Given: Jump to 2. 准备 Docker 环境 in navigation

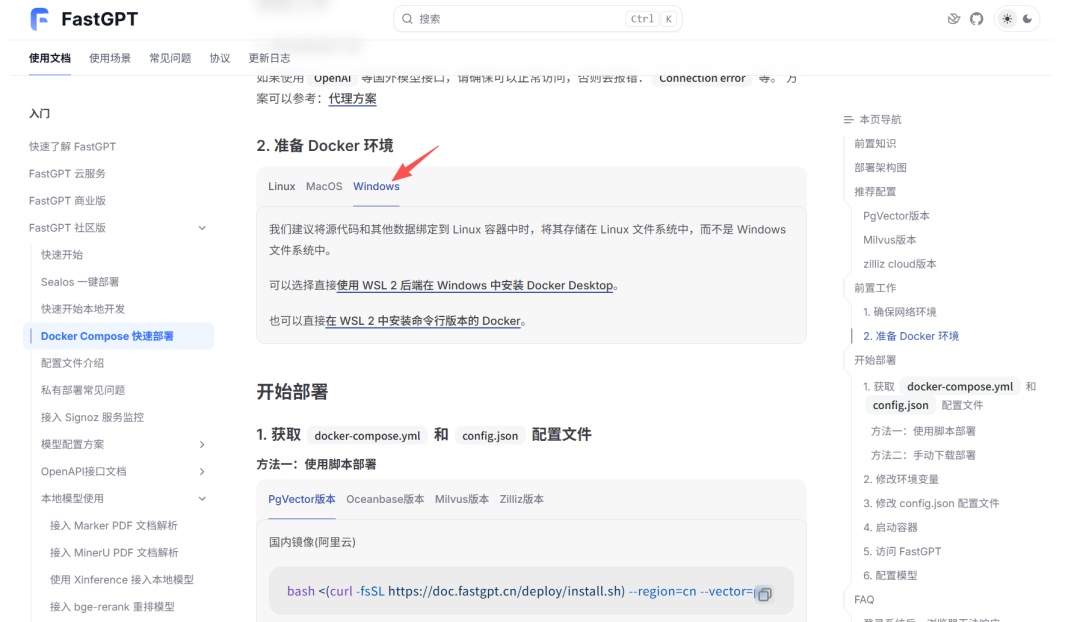Looking at the screenshot, I should point(911,336).
